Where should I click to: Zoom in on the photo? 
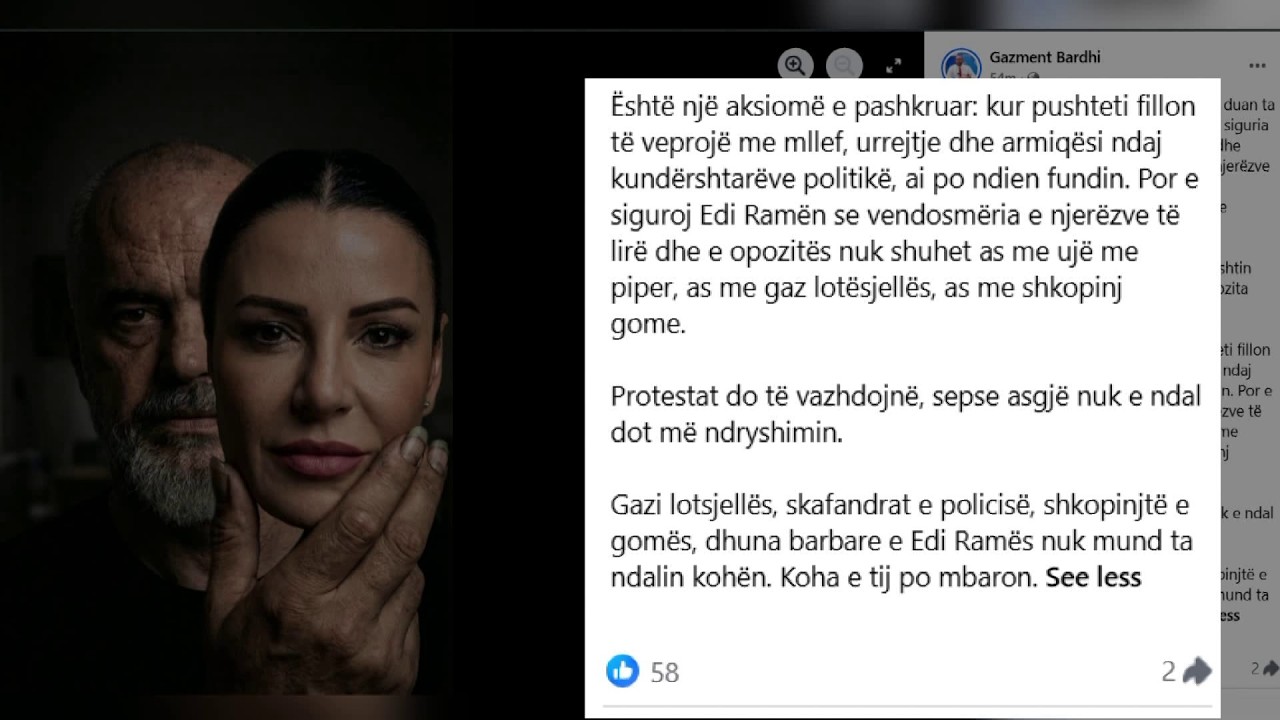pyautogui.click(x=795, y=66)
